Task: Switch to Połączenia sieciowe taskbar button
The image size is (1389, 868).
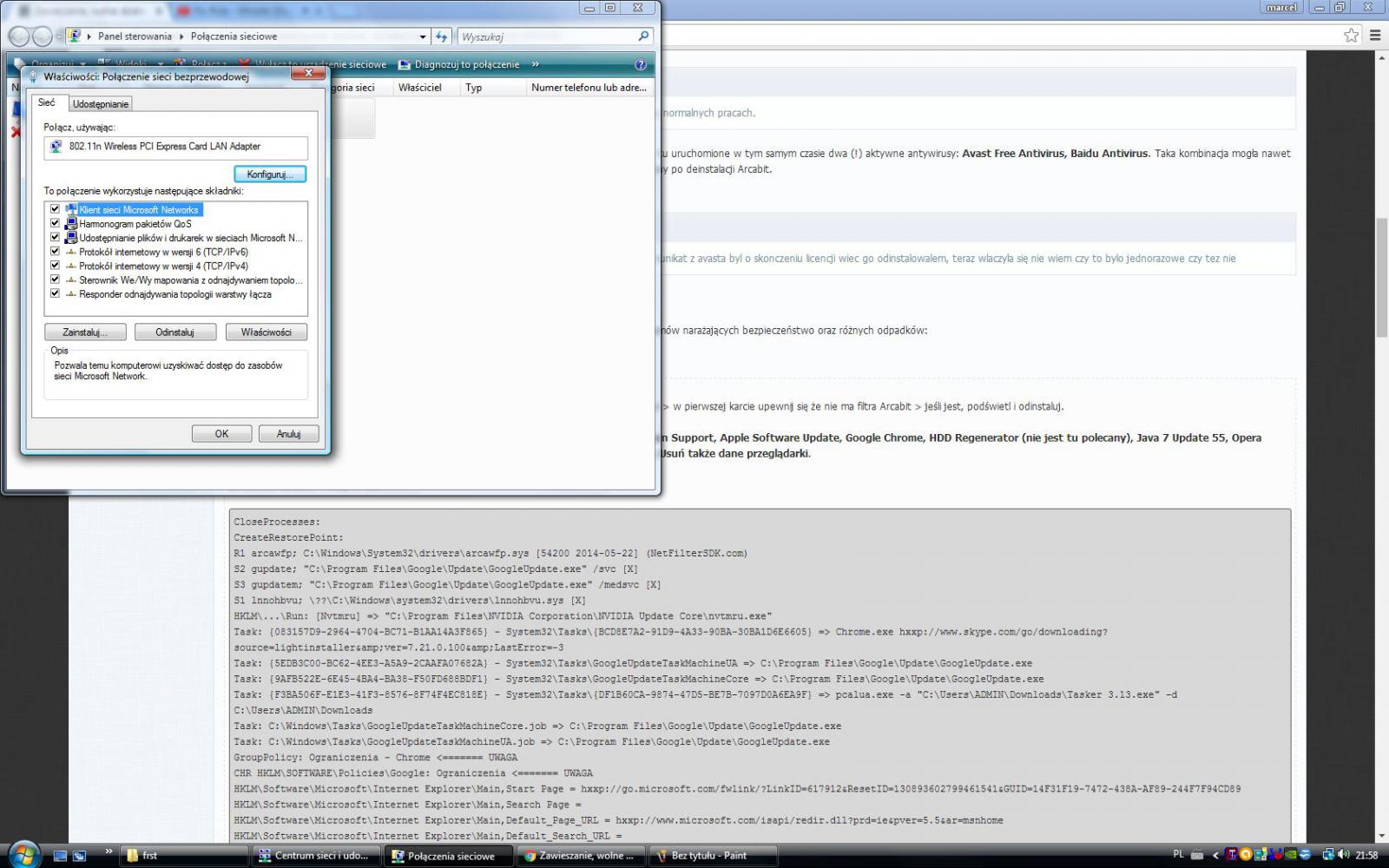Action: tap(450, 855)
